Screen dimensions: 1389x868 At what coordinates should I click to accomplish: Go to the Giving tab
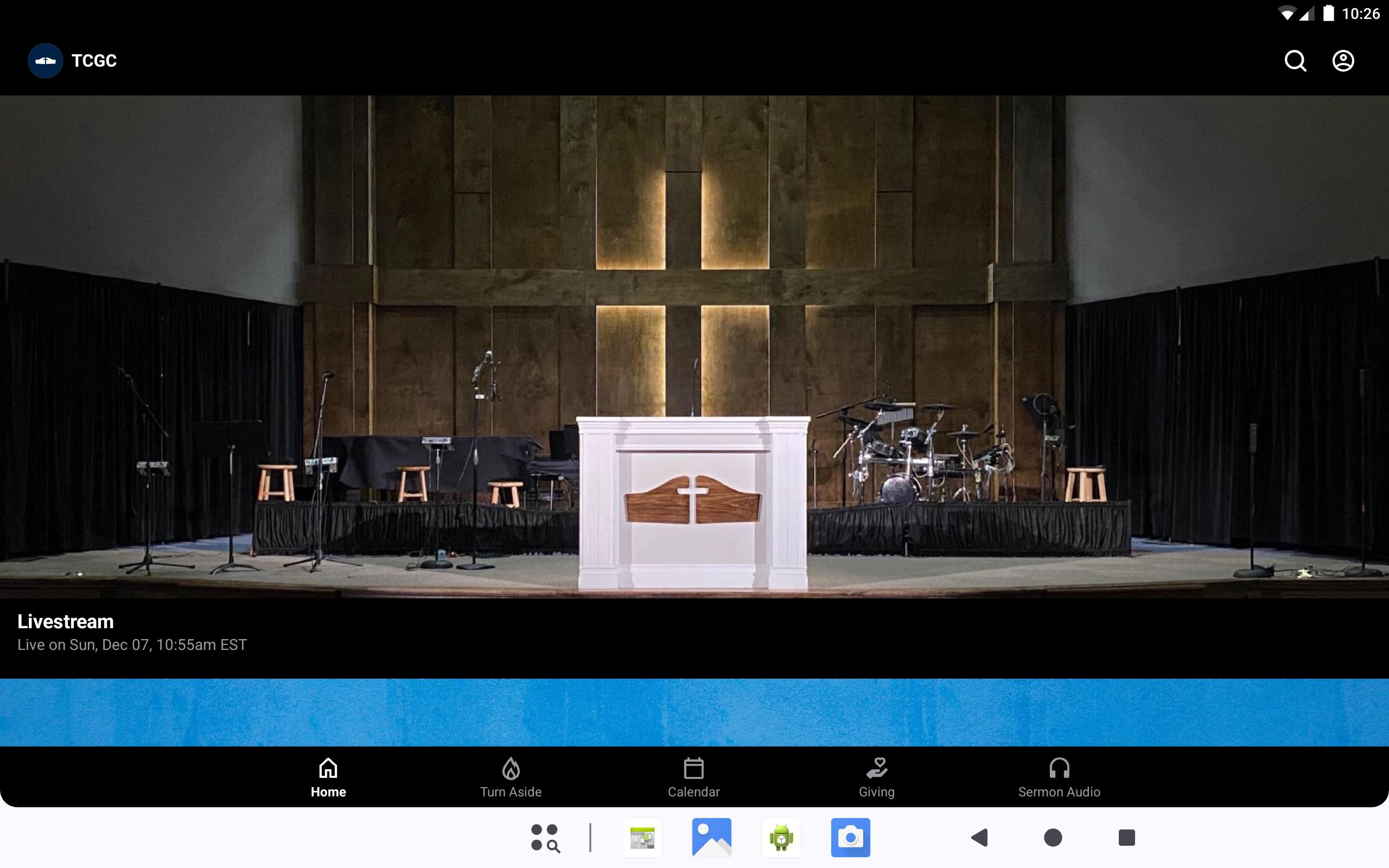point(876,777)
